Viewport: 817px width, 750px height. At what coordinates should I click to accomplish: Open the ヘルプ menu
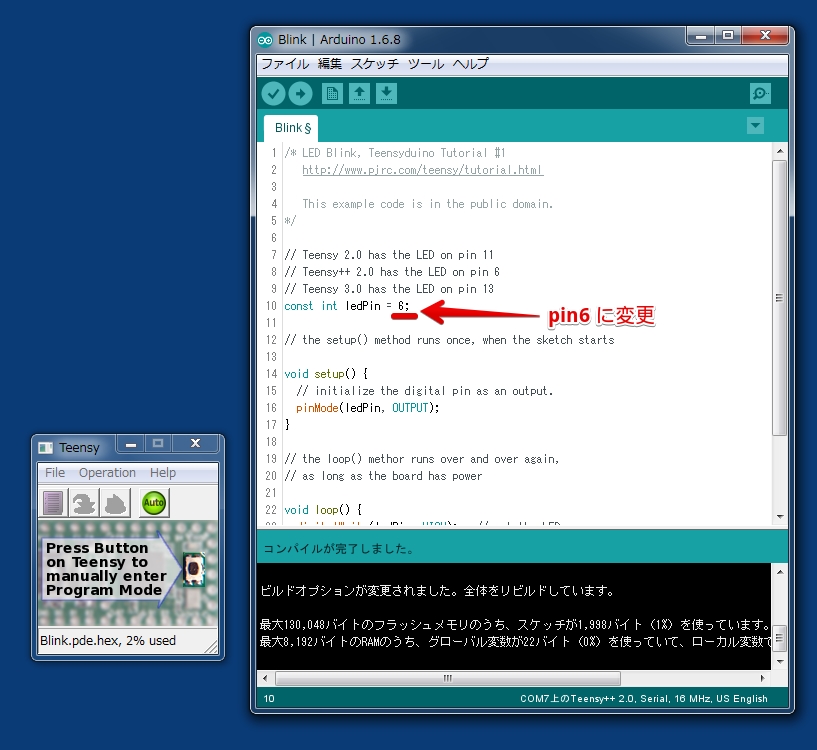(471, 64)
